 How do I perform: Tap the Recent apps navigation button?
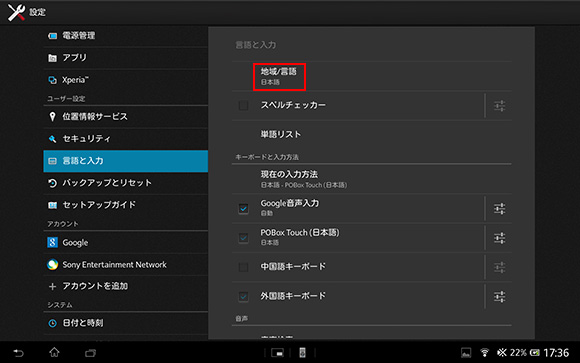[x=90, y=353]
